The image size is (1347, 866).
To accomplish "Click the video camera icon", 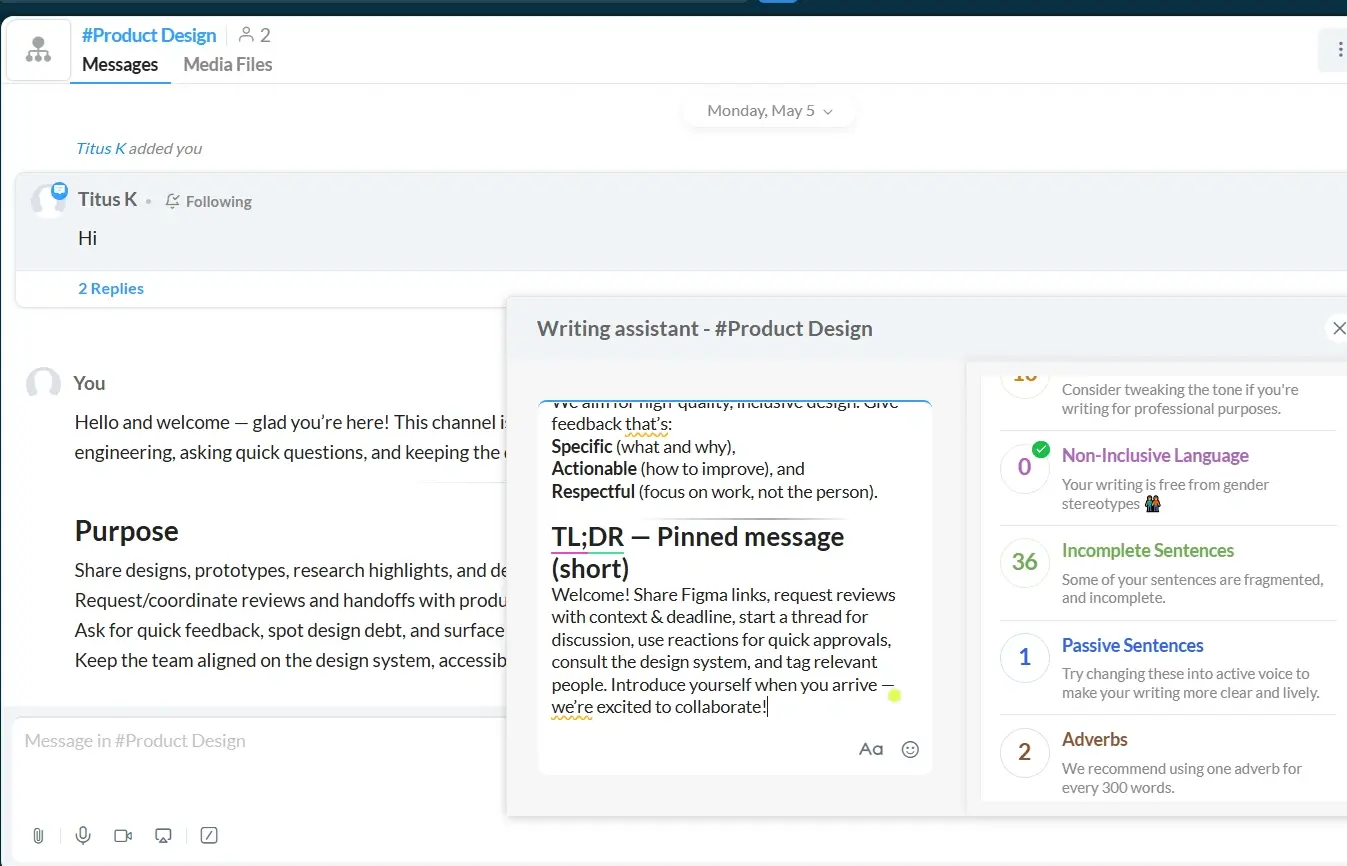I will click(x=123, y=836).
